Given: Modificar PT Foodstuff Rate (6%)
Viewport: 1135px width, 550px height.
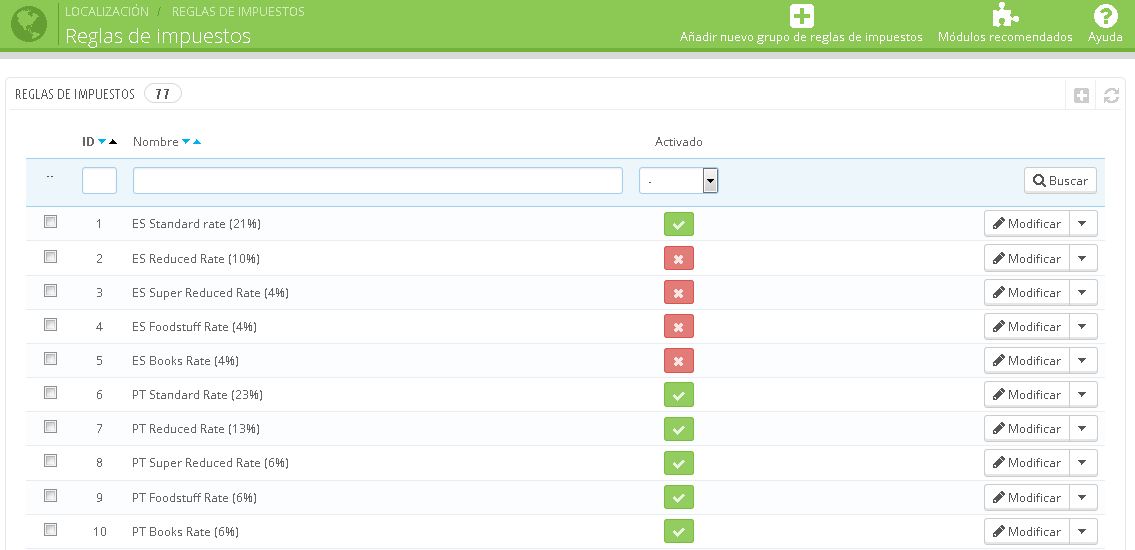Looking at the screenshot, I should (1026, 497).
